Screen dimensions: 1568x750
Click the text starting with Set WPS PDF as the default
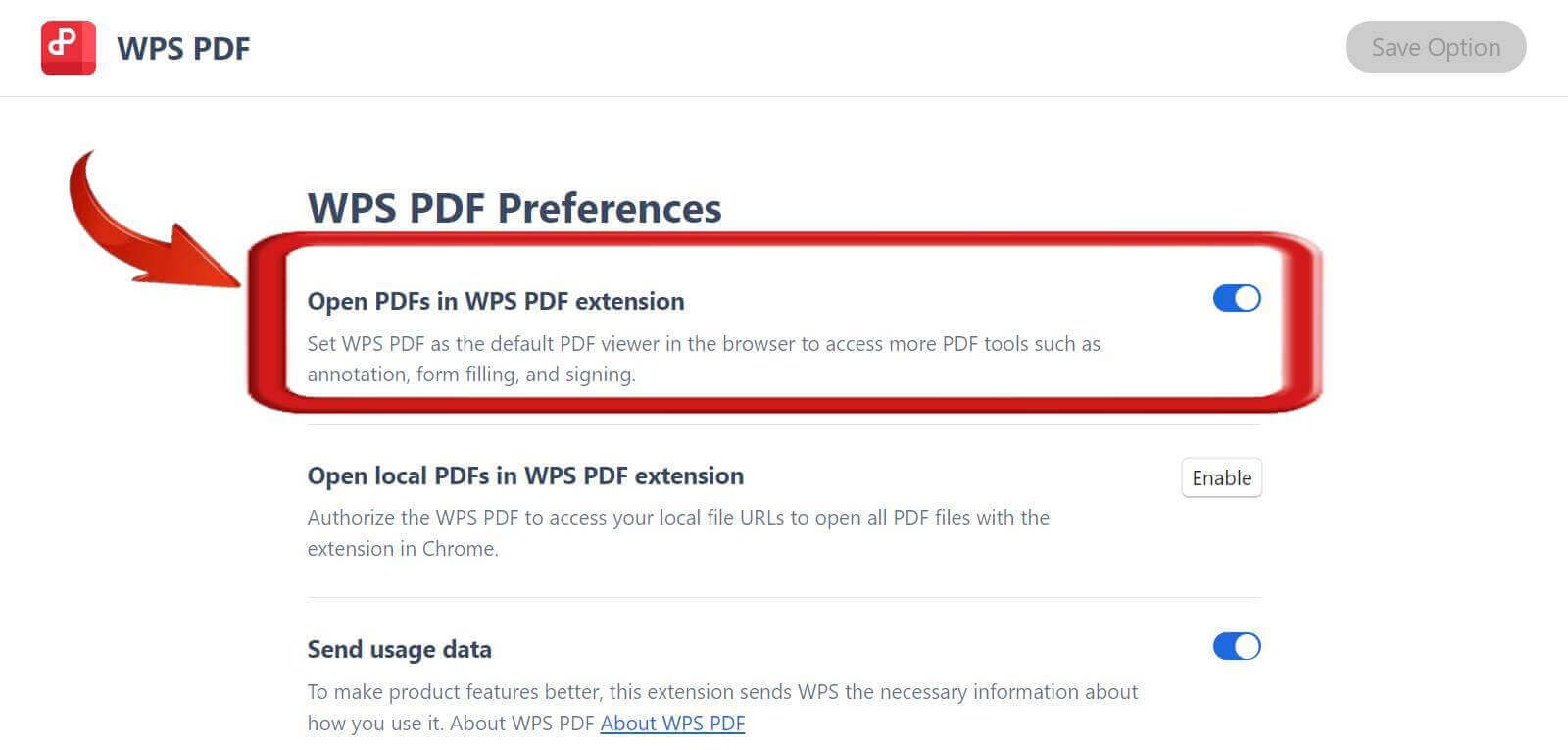click(x=703, y=344)
